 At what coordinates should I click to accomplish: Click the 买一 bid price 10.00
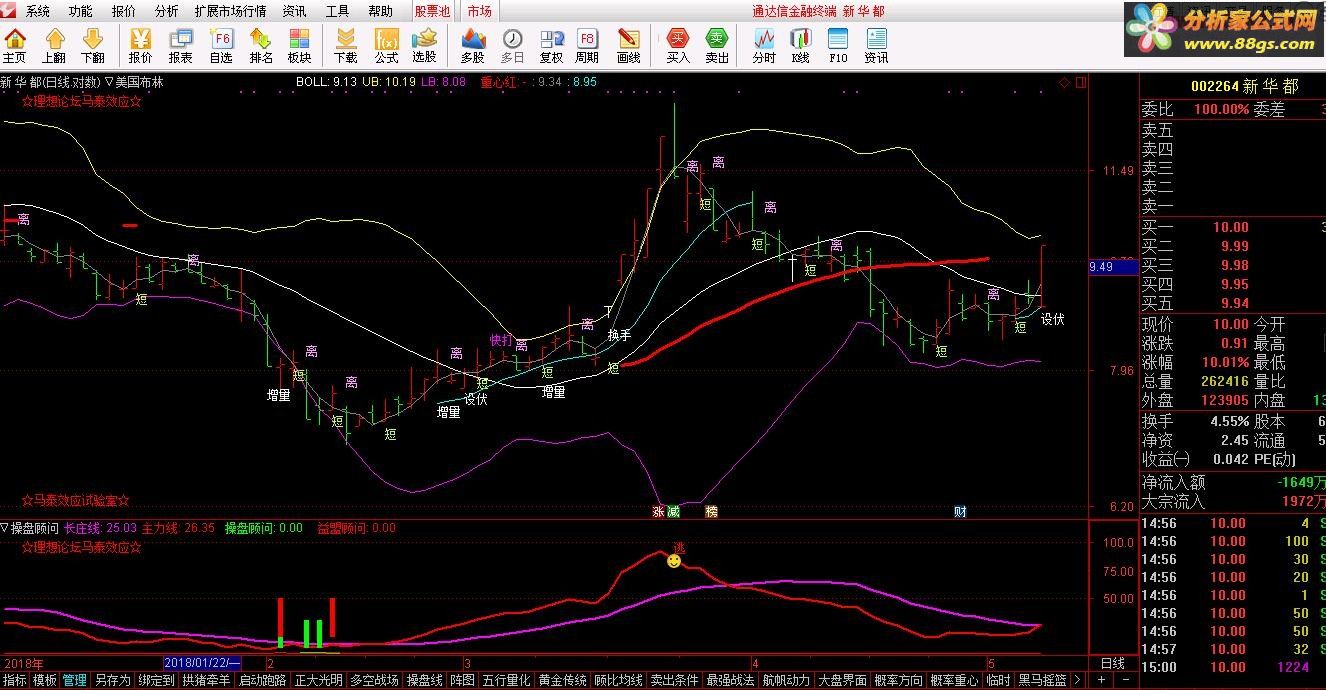click(x=1231, y=227)
